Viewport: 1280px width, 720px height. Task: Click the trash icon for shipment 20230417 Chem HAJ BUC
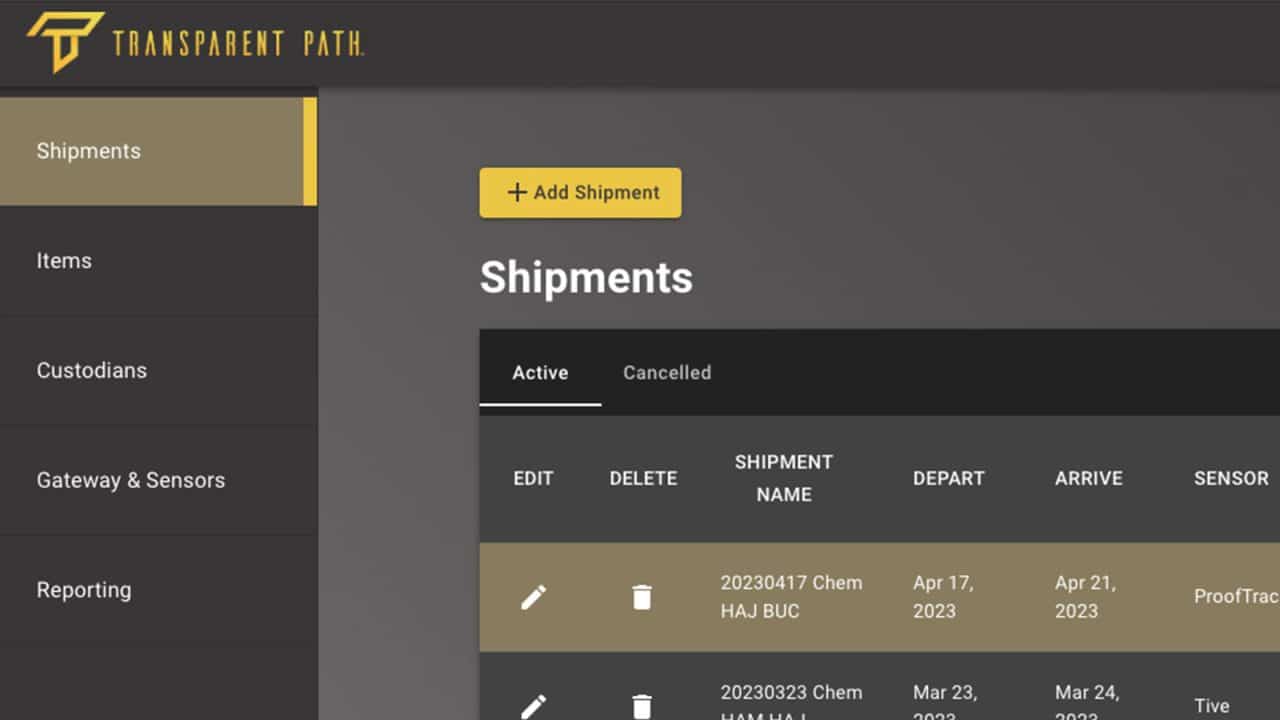pyautogui.click(x=642, y=596)
